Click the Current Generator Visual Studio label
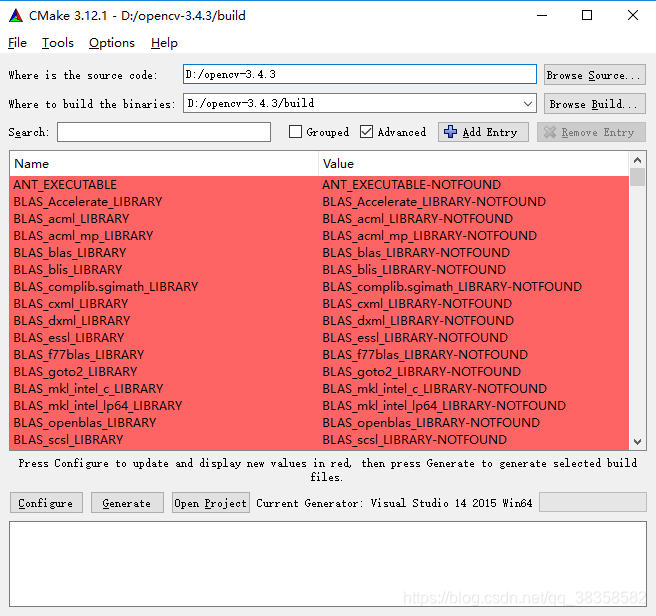The height and width of the screenshot is (616, 656). pyautogui.click(x=394, y=503)
